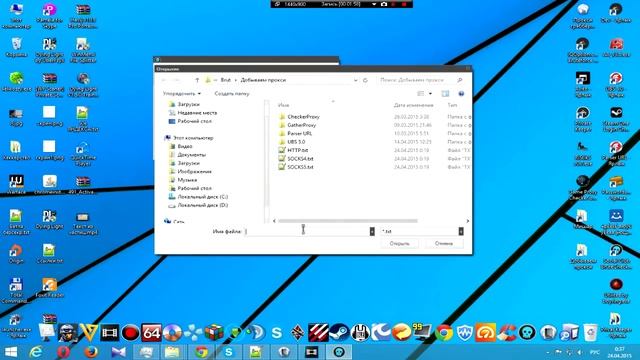Select the Parser URL folder
This screenshot has height=360, width=640.
(x=300, y=133)
